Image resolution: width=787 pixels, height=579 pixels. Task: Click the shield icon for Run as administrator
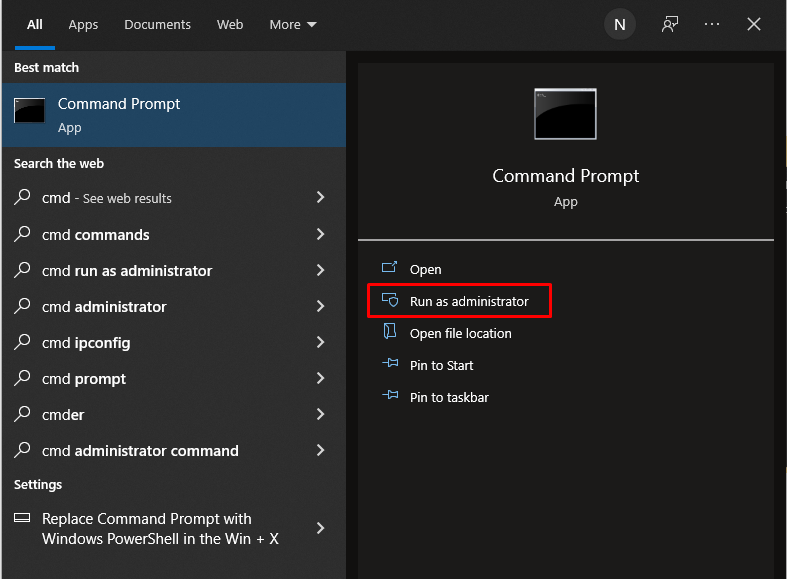[390, 301]
